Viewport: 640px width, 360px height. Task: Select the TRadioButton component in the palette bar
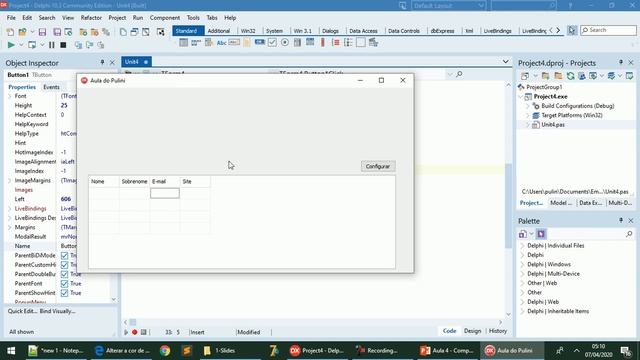click(285, 42)
